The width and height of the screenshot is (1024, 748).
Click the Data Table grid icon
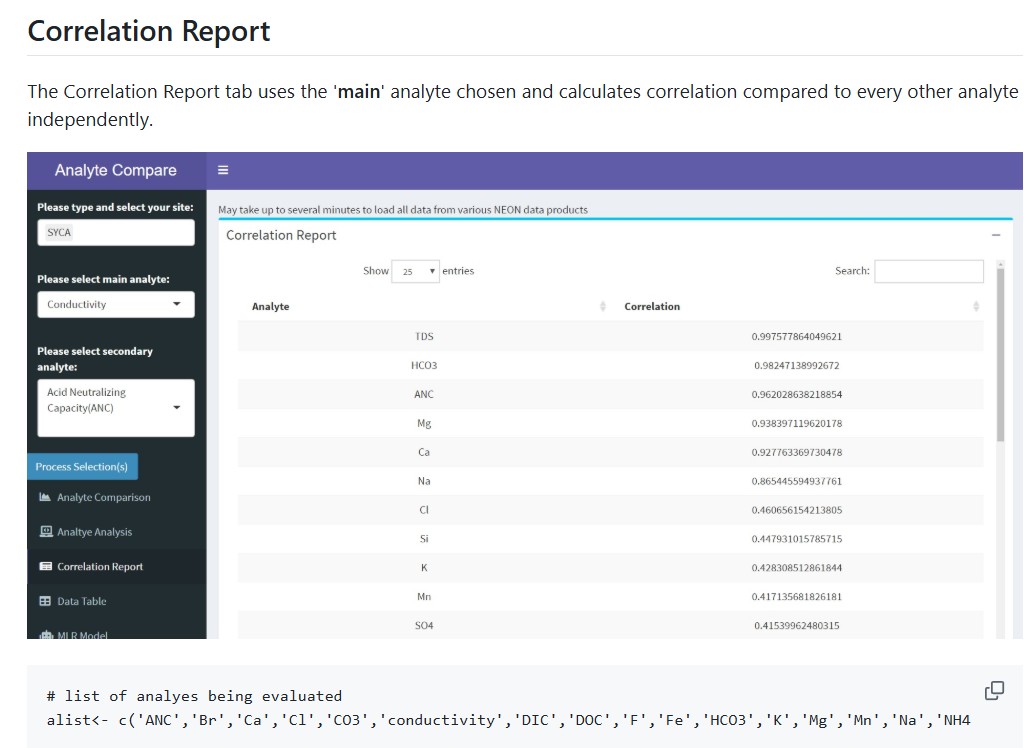(x=45, y=601)
